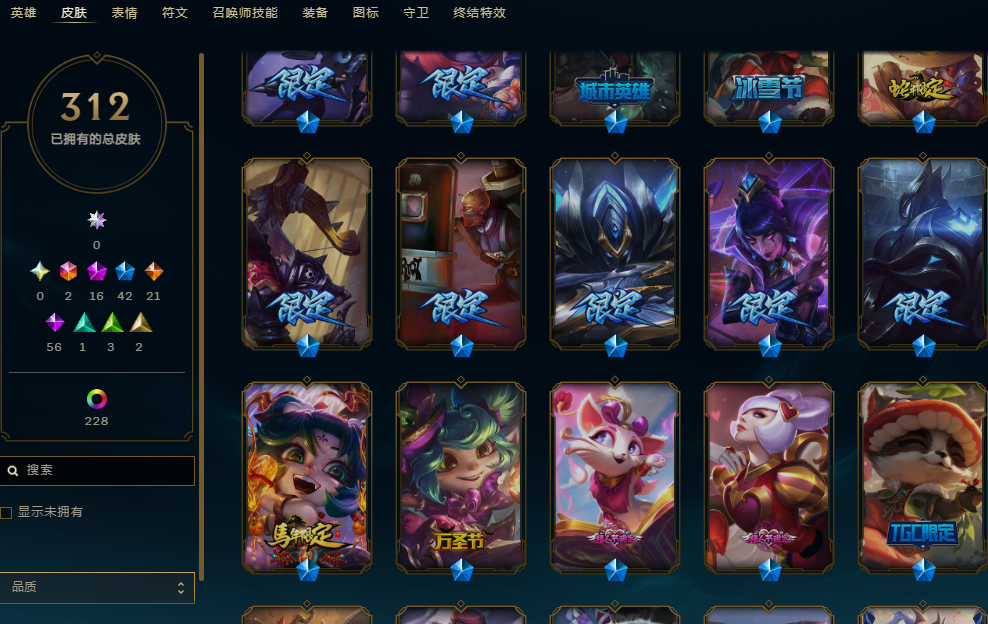Click the green triangle gem icon showing 3

coord(112,323)
